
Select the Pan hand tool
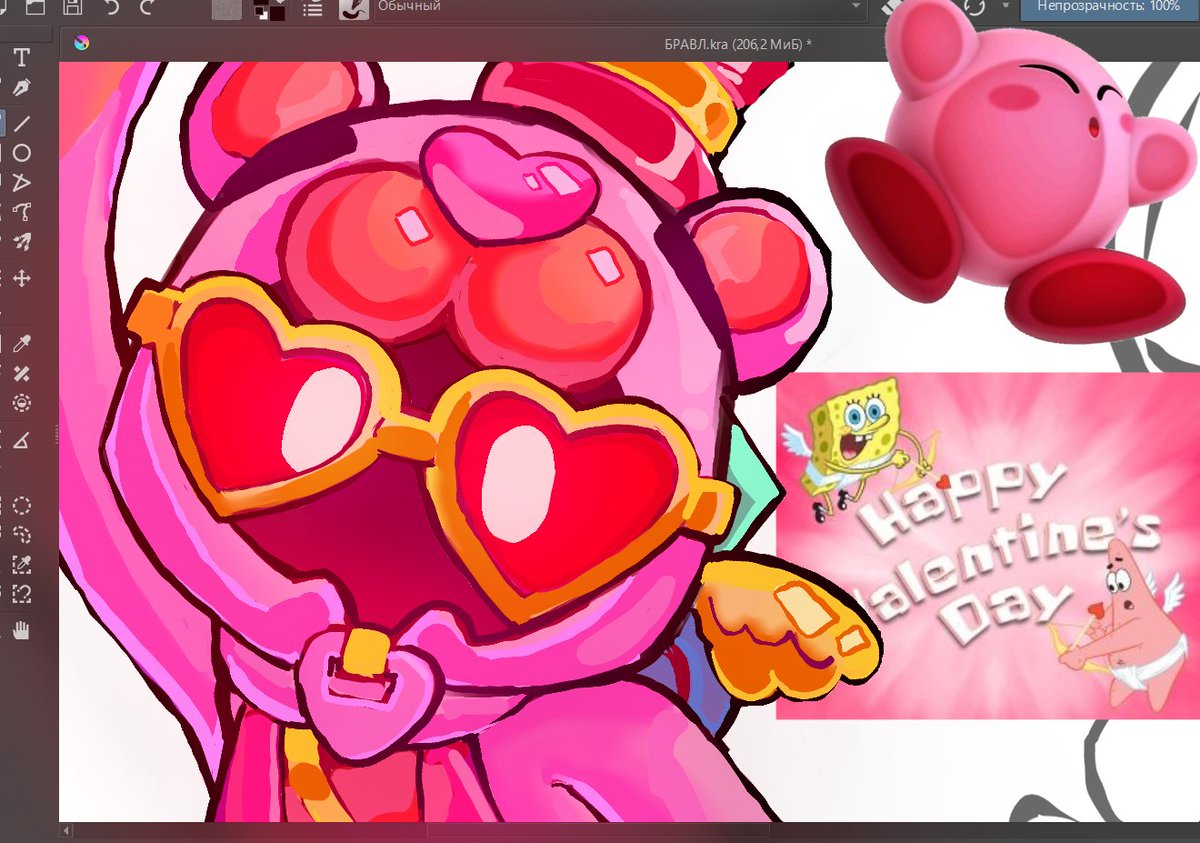(21, 630)
